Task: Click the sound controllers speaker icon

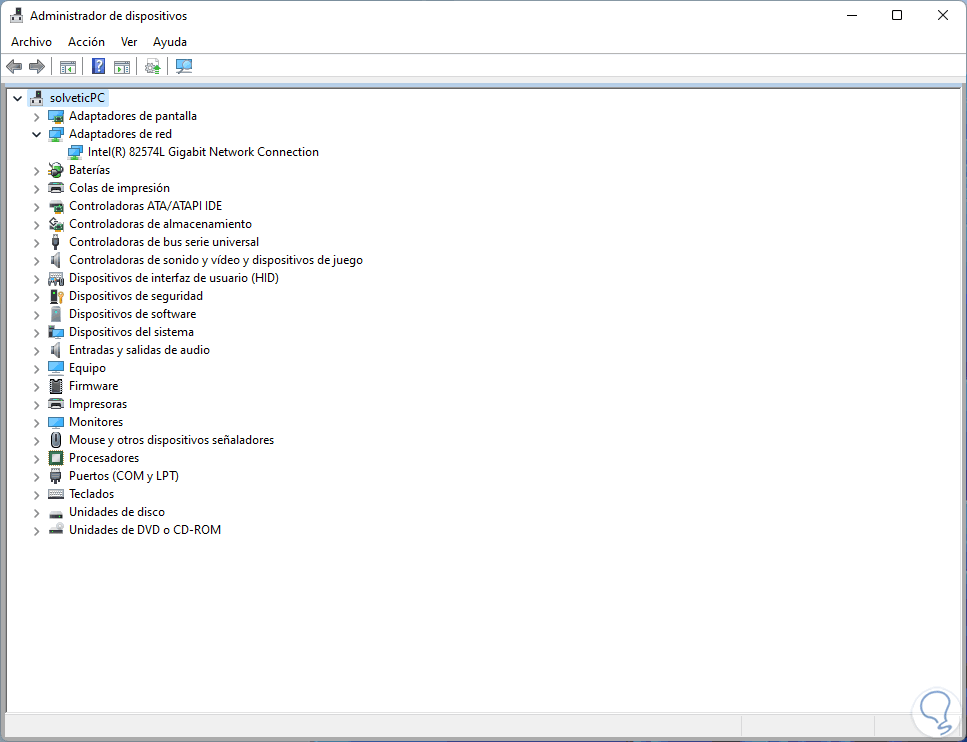Action: [x=56, y=260]
